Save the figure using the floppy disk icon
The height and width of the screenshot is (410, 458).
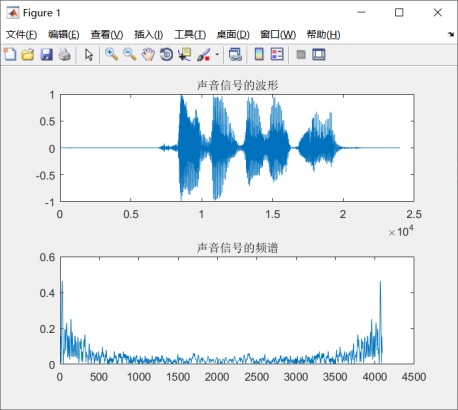pyautogui.click(x=46, y=54)
